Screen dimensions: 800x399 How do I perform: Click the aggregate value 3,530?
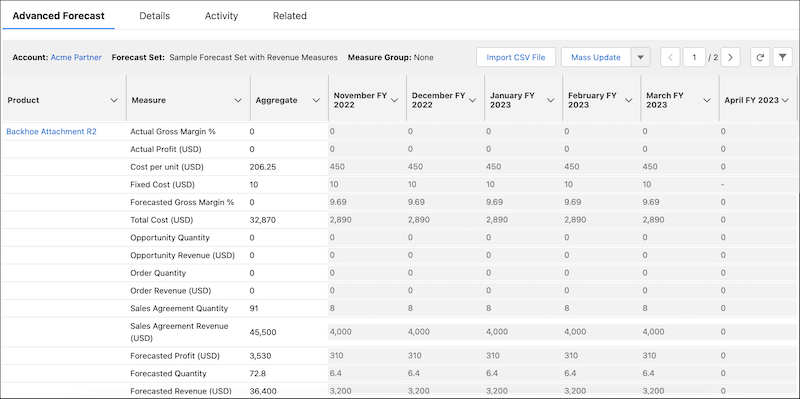tap(260, 356)
